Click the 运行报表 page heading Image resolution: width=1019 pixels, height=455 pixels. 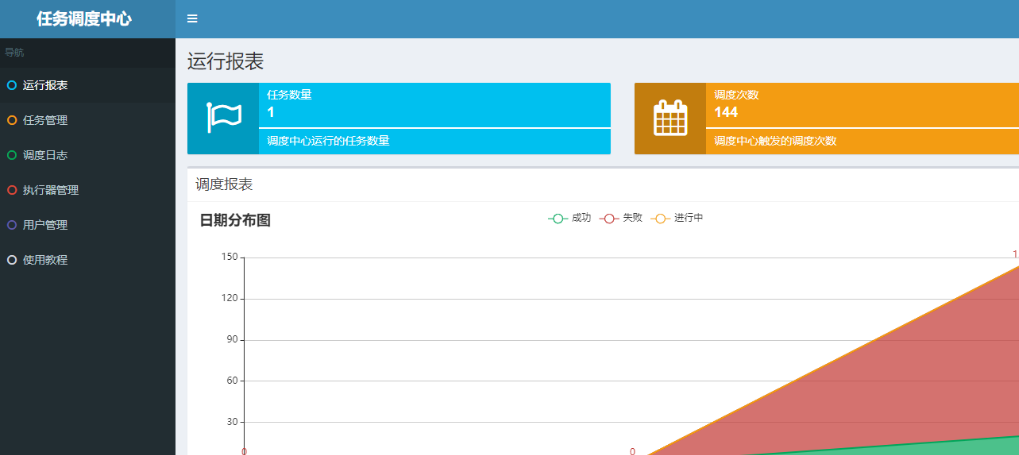click(x=226, y=61)
